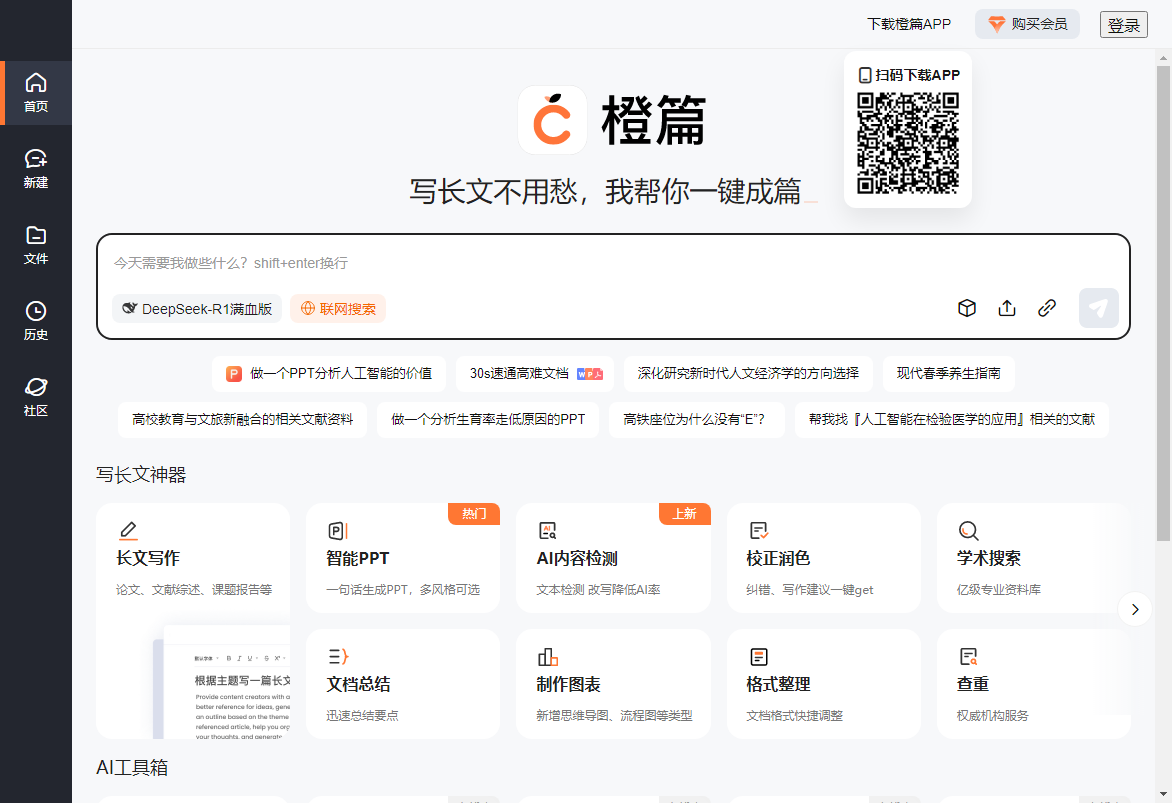Click the 智能PPT card icon

338,531
